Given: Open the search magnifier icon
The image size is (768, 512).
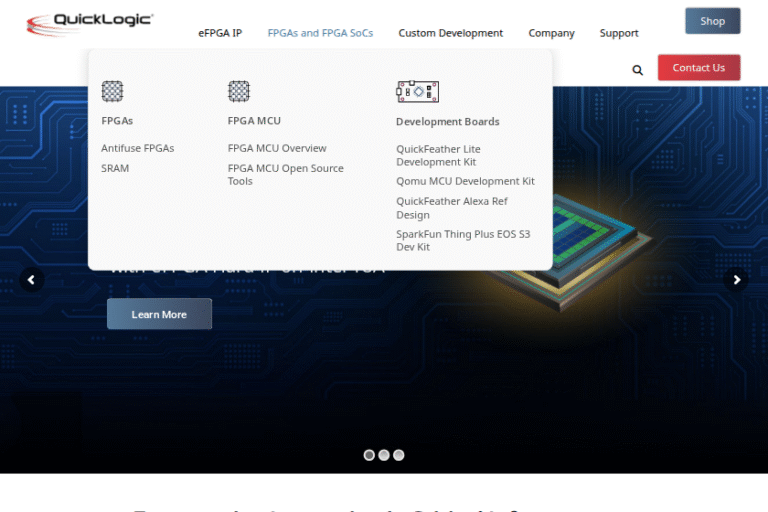Looking at the screenshot, I should (638, 70).
